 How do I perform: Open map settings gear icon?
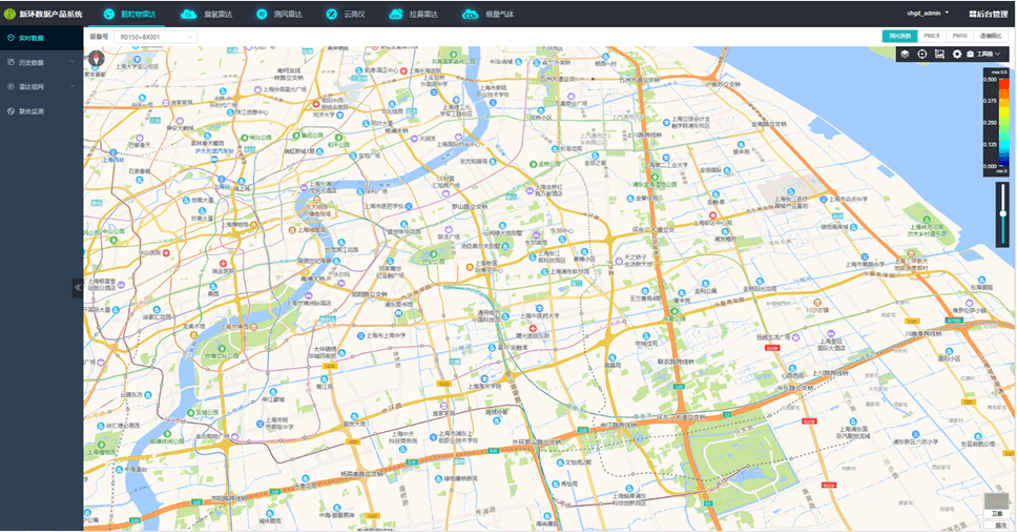pos(957,54)
